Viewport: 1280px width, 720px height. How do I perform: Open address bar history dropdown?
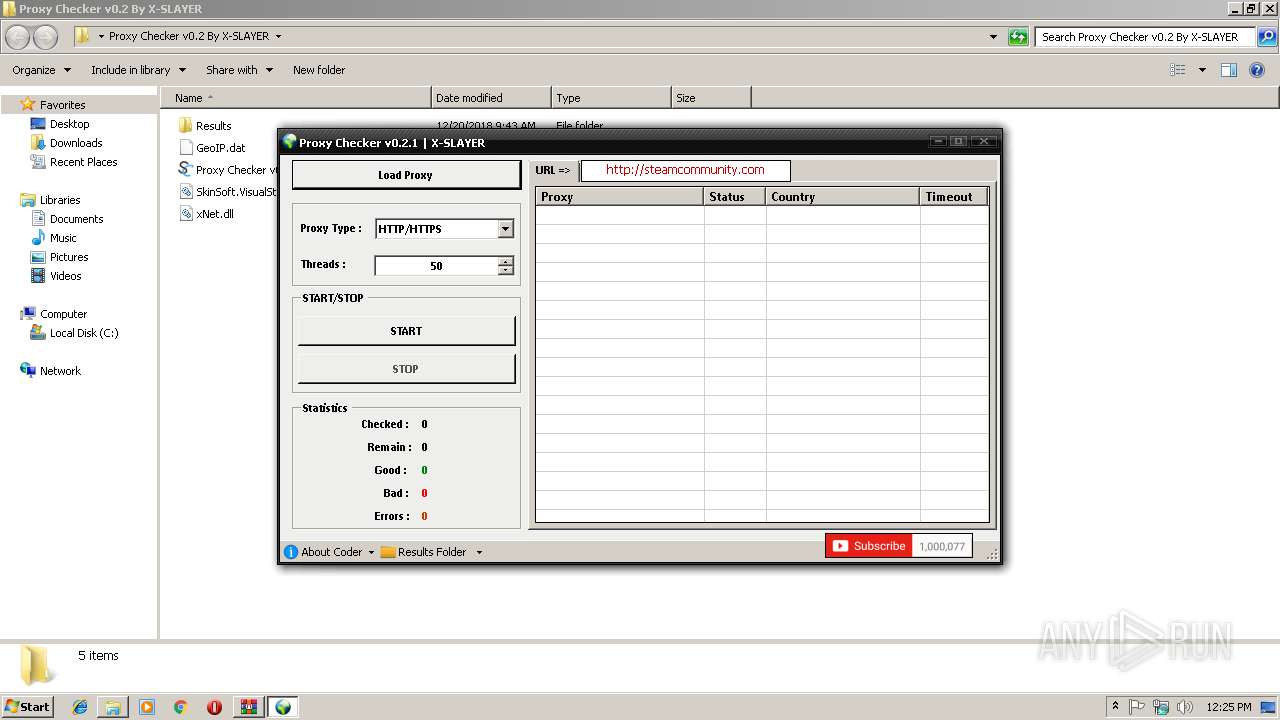993,37
